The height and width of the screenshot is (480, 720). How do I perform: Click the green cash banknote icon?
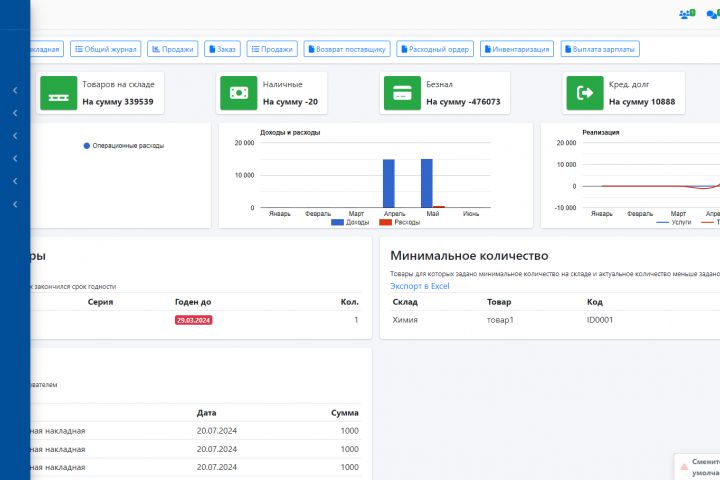(x=239, y=93)
